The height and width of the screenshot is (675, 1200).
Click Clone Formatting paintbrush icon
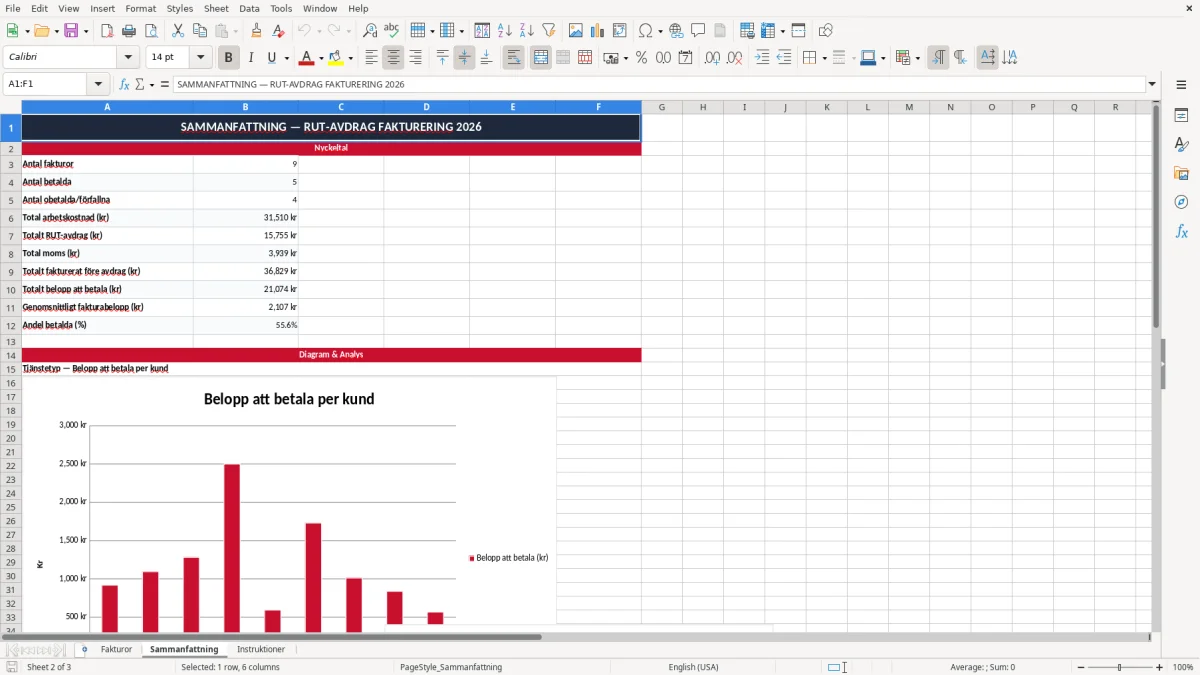[x=257, y=31]
